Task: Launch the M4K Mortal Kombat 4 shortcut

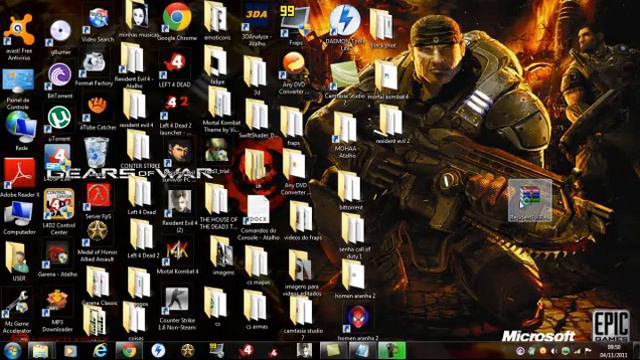Action: tap(176, 253)
